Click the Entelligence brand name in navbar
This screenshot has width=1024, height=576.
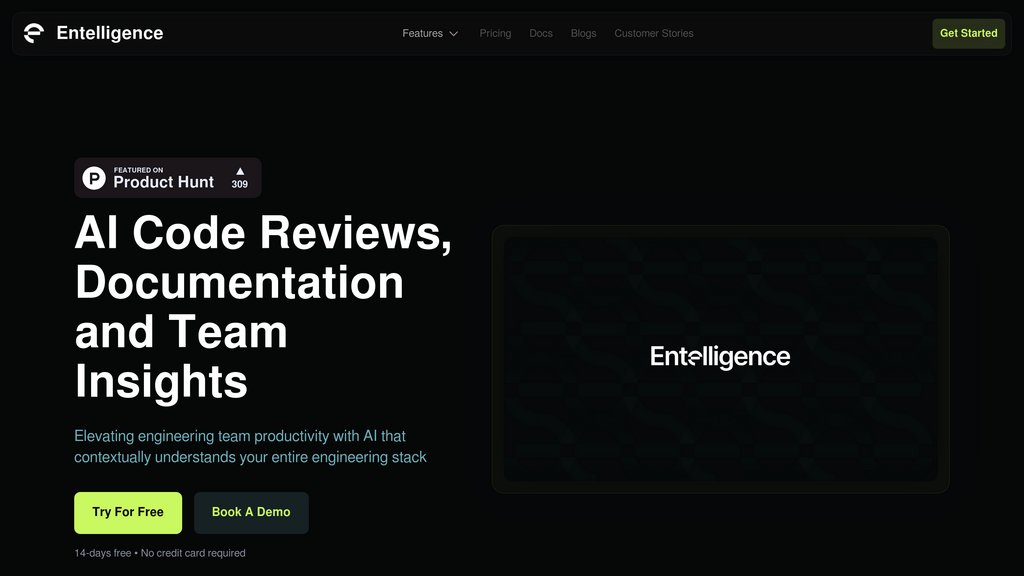(x=110, y=33)
